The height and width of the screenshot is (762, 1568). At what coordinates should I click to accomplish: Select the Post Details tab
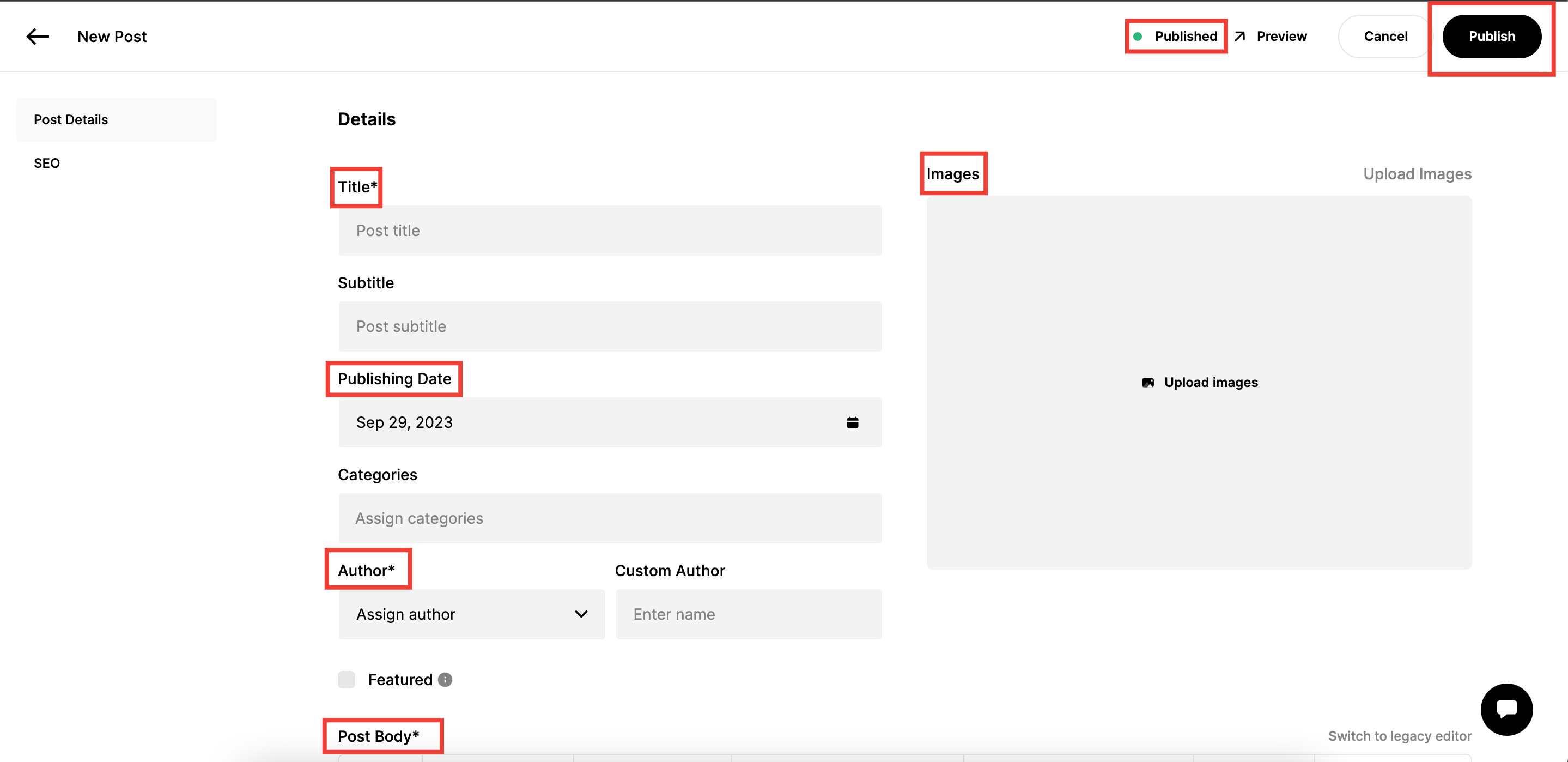click(x=70, y=119)
